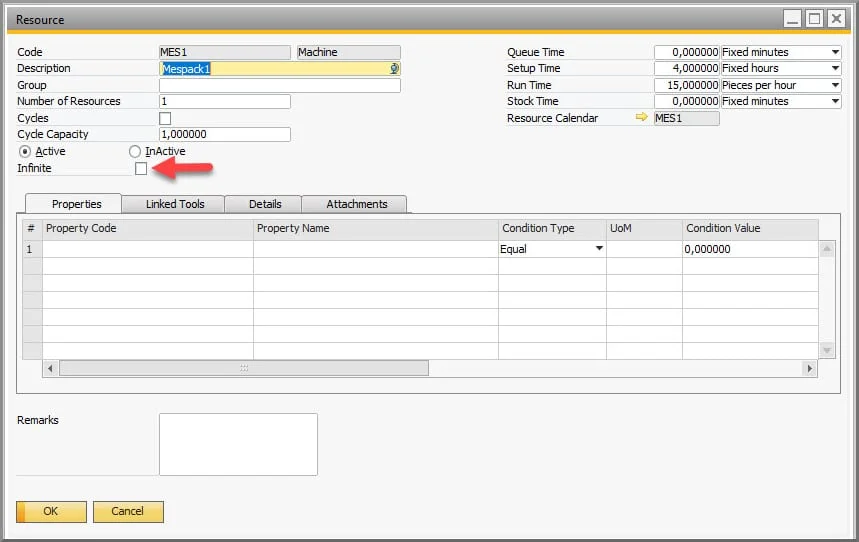Viewport: 859px width, 542px height.
Task: Click the empty Group input field
Action: (279, 85)
